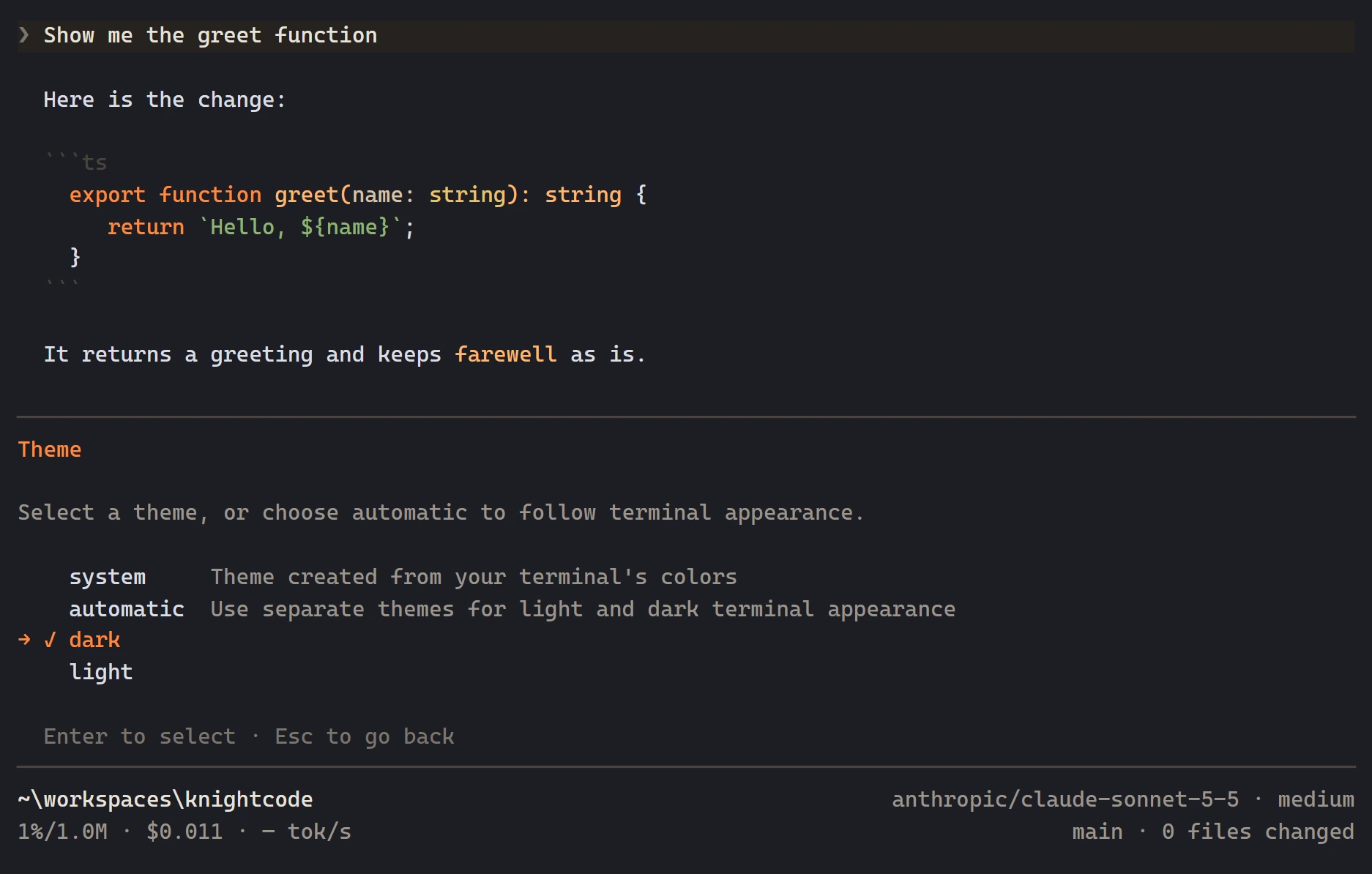
Task: Click the 'main' branch label
Action: 1097,832
